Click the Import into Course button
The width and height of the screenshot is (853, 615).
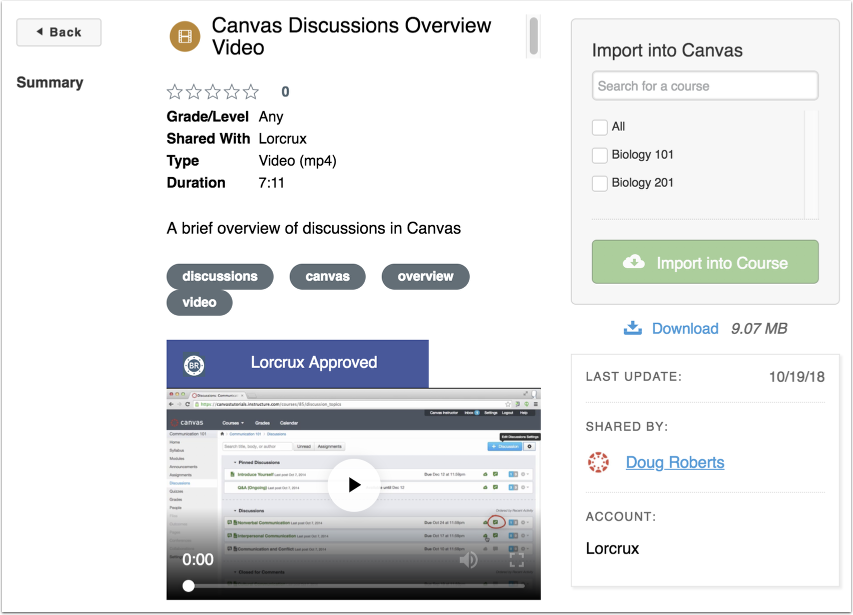point(705,262)
